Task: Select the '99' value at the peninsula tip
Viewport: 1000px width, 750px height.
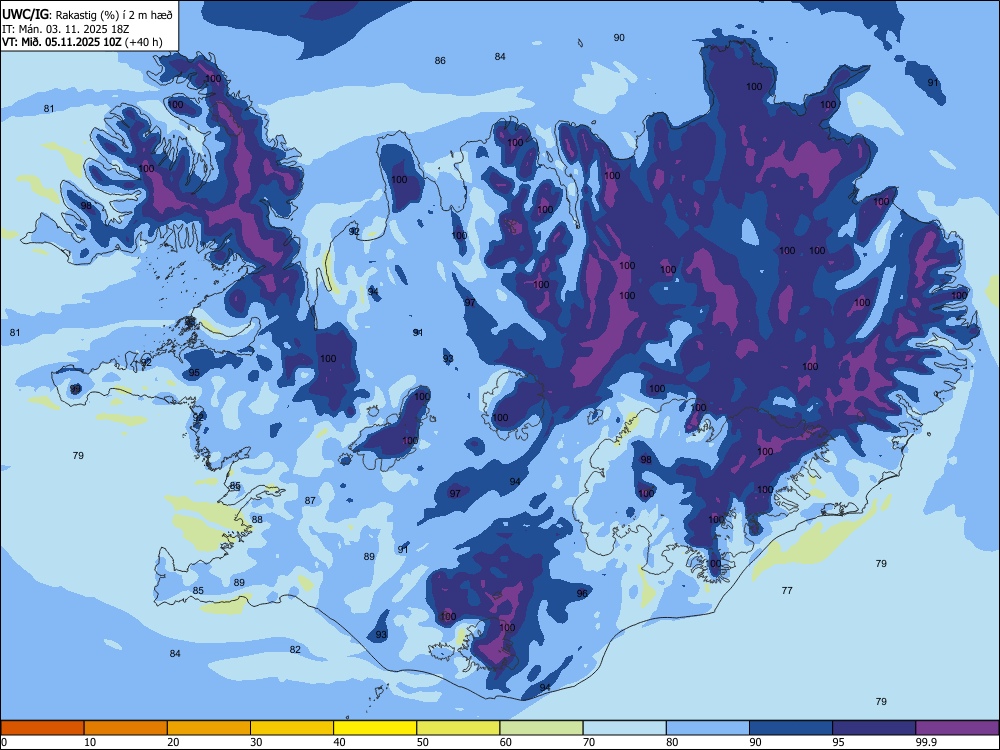Action: [x=75, y=389]
